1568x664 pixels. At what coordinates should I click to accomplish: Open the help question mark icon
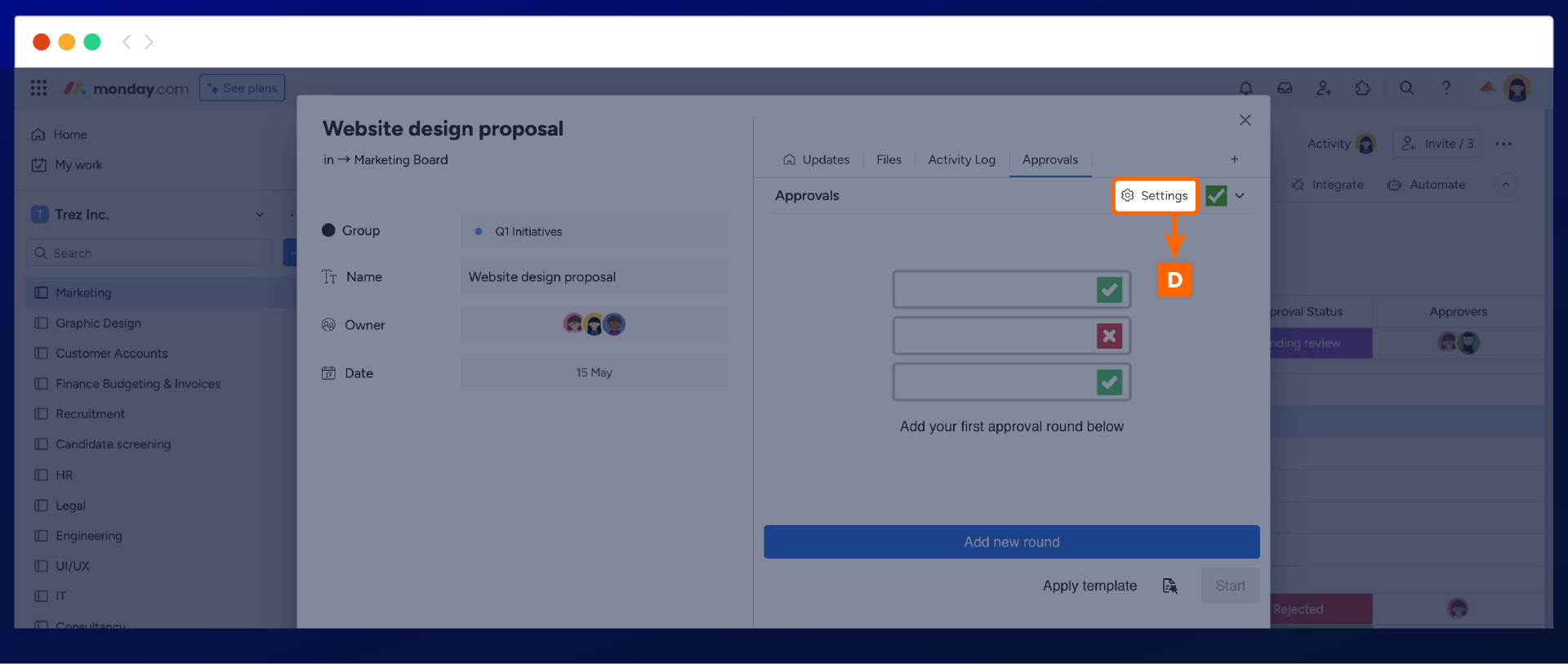coord(1445,88)
